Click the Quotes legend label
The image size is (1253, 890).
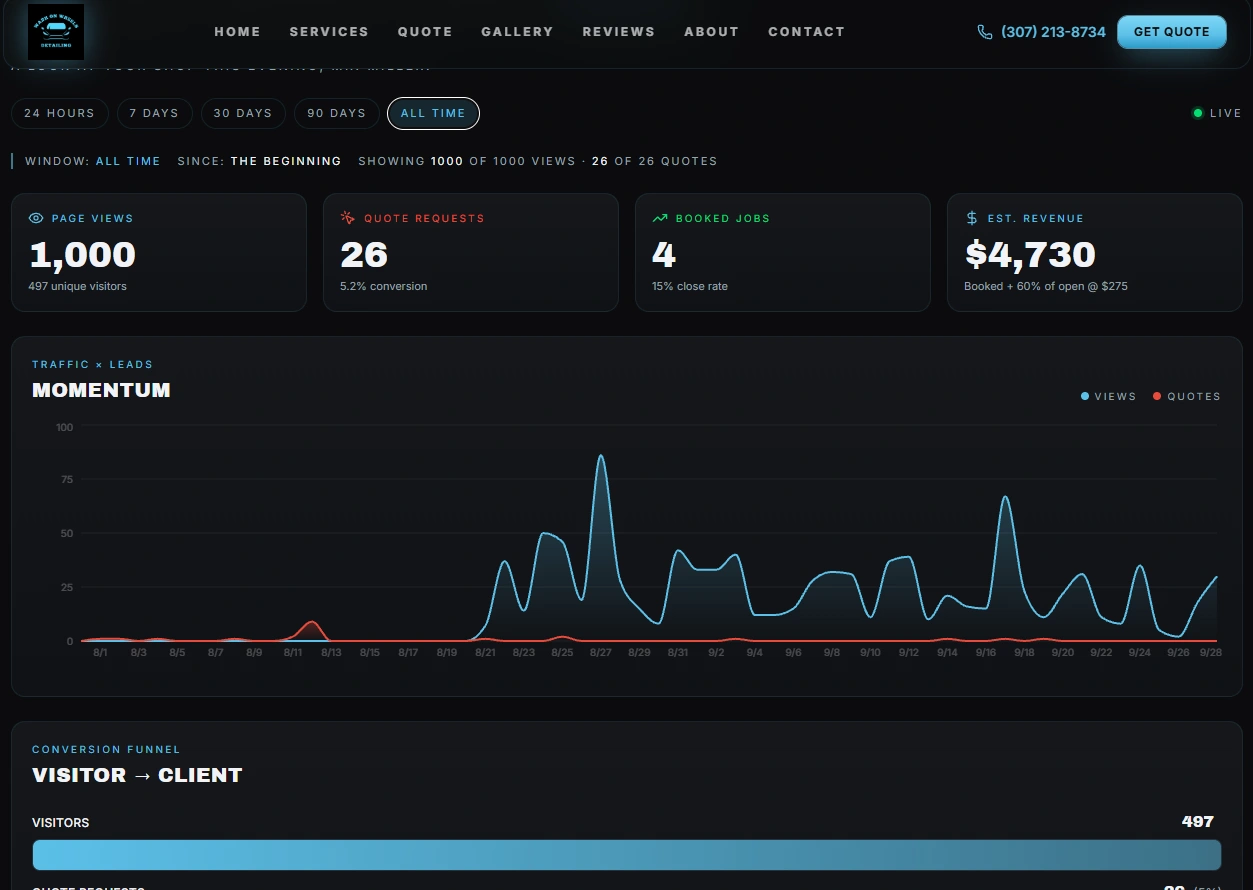pos(1194,397)
